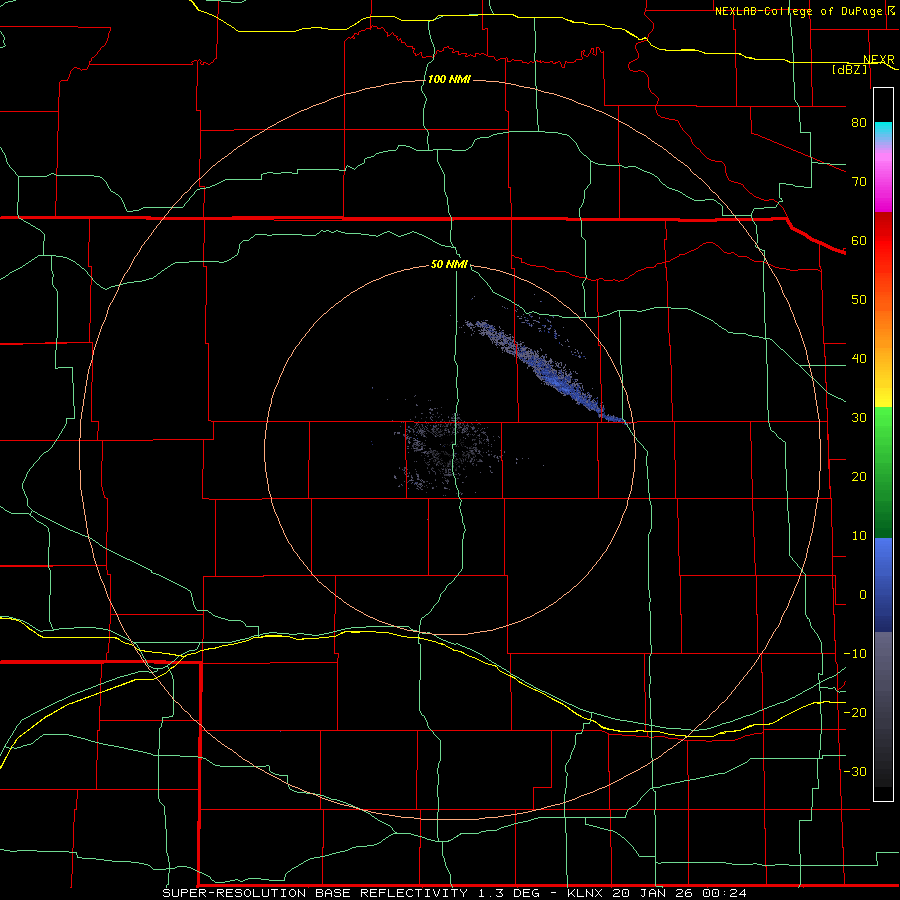Click the [dBZ] unit label
This screenshot has height=900, width=900.
(849, 70)
